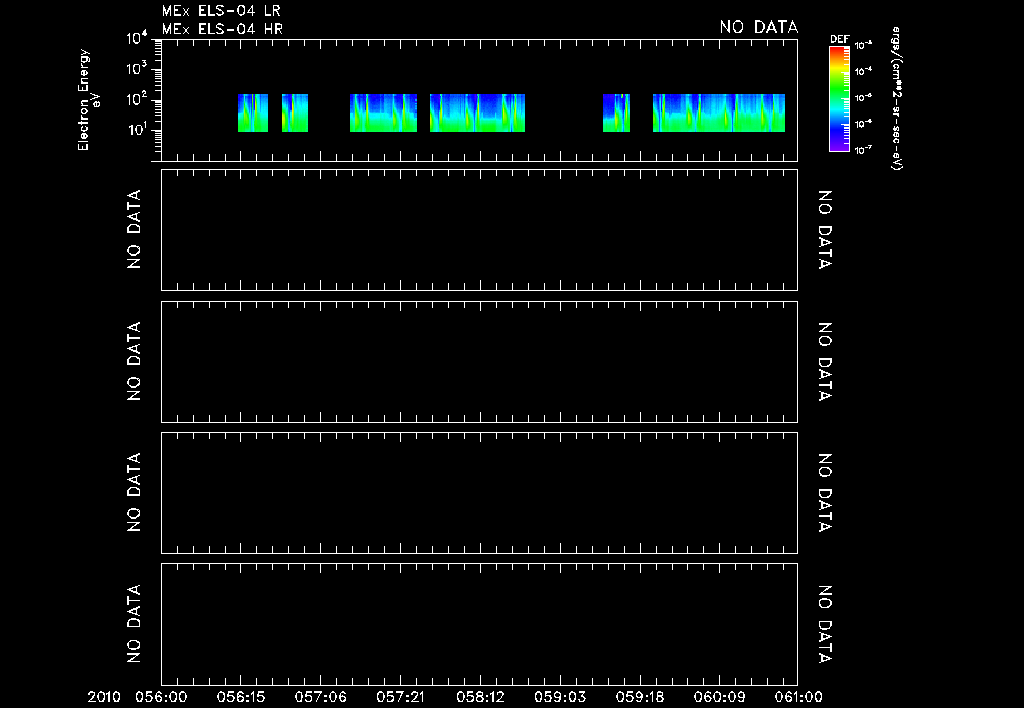Click the MEx ELS-04 HR title text

click(x=222, y=29)
